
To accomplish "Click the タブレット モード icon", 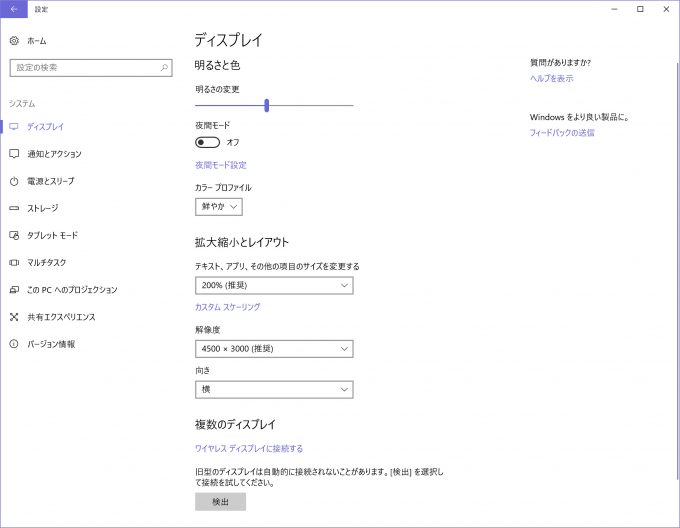I will point(14,235).
